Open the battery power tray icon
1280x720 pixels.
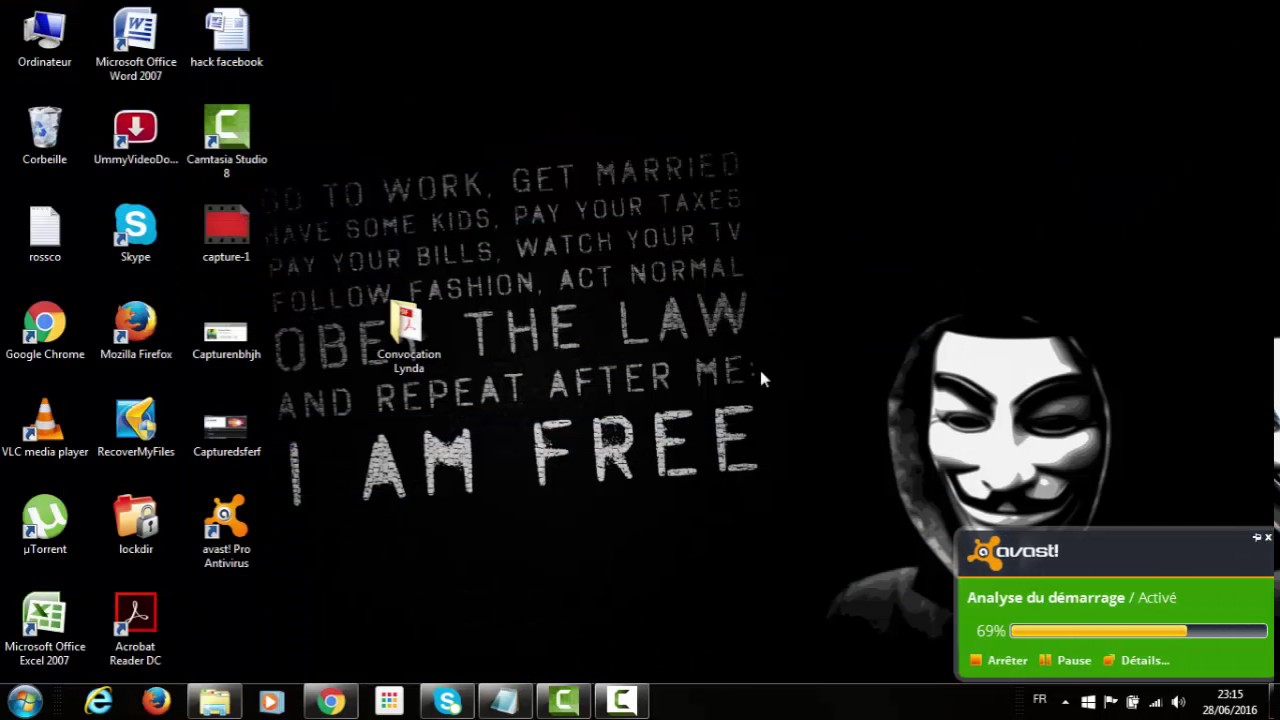point(1132,702)
